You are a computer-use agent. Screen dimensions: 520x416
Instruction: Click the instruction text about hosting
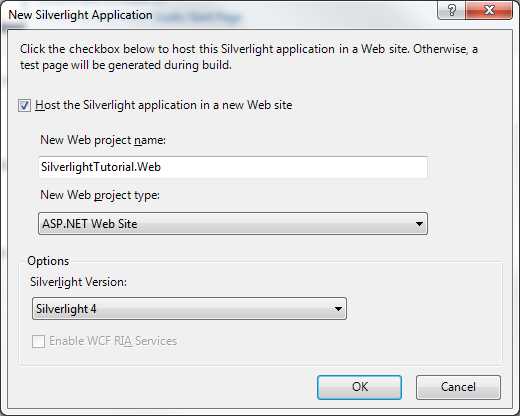pos(249,57)
